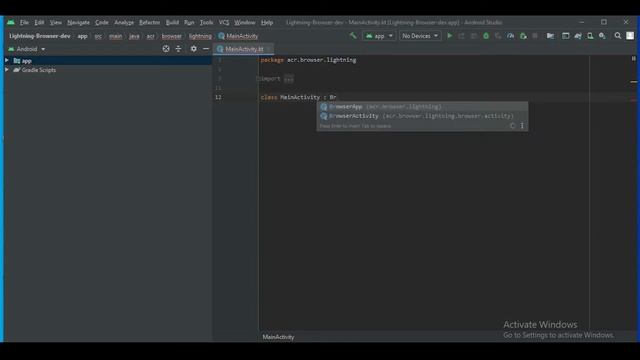Click the Apply Changes and Restart Activity icon
640x360 pixels.
[x=462, y=36]
